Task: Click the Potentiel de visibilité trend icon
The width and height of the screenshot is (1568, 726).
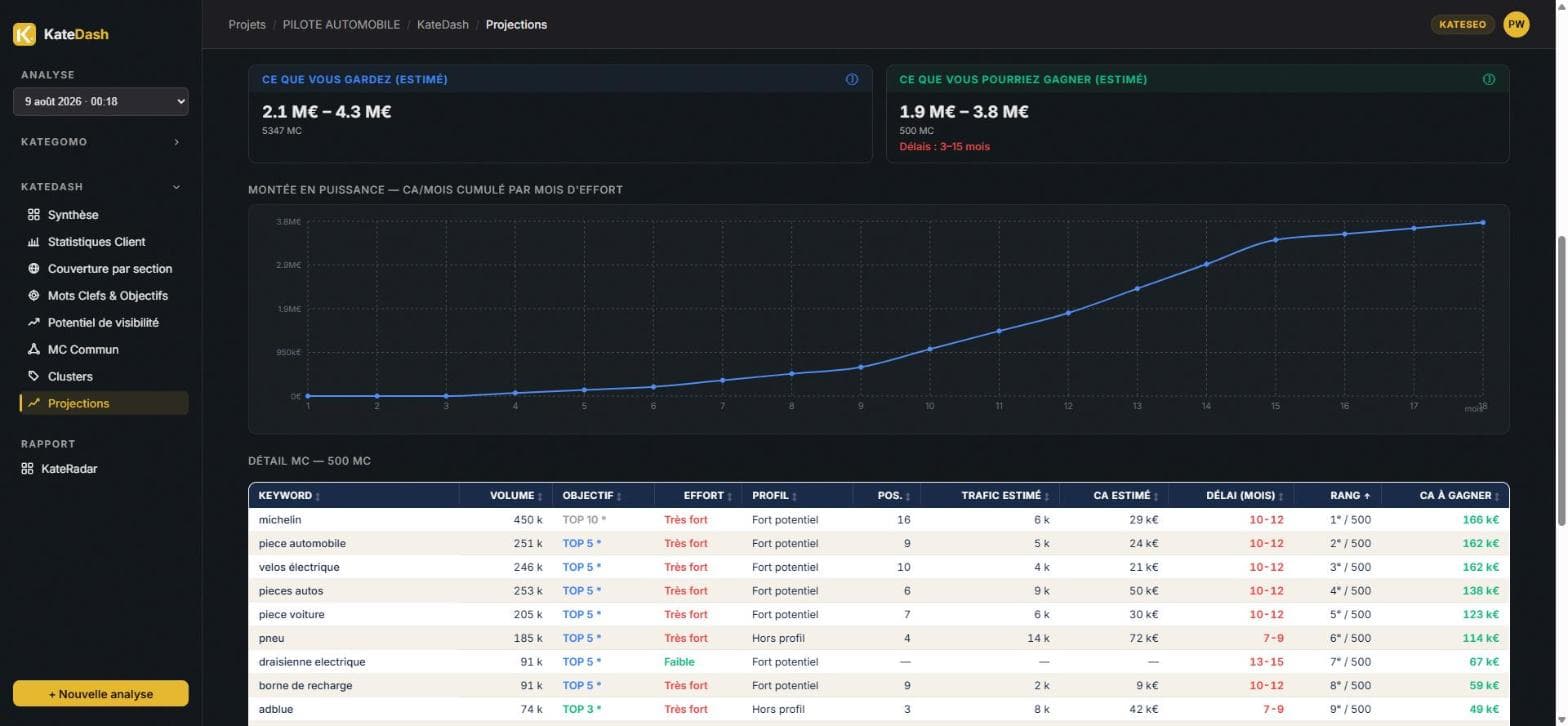Action: 33,323
